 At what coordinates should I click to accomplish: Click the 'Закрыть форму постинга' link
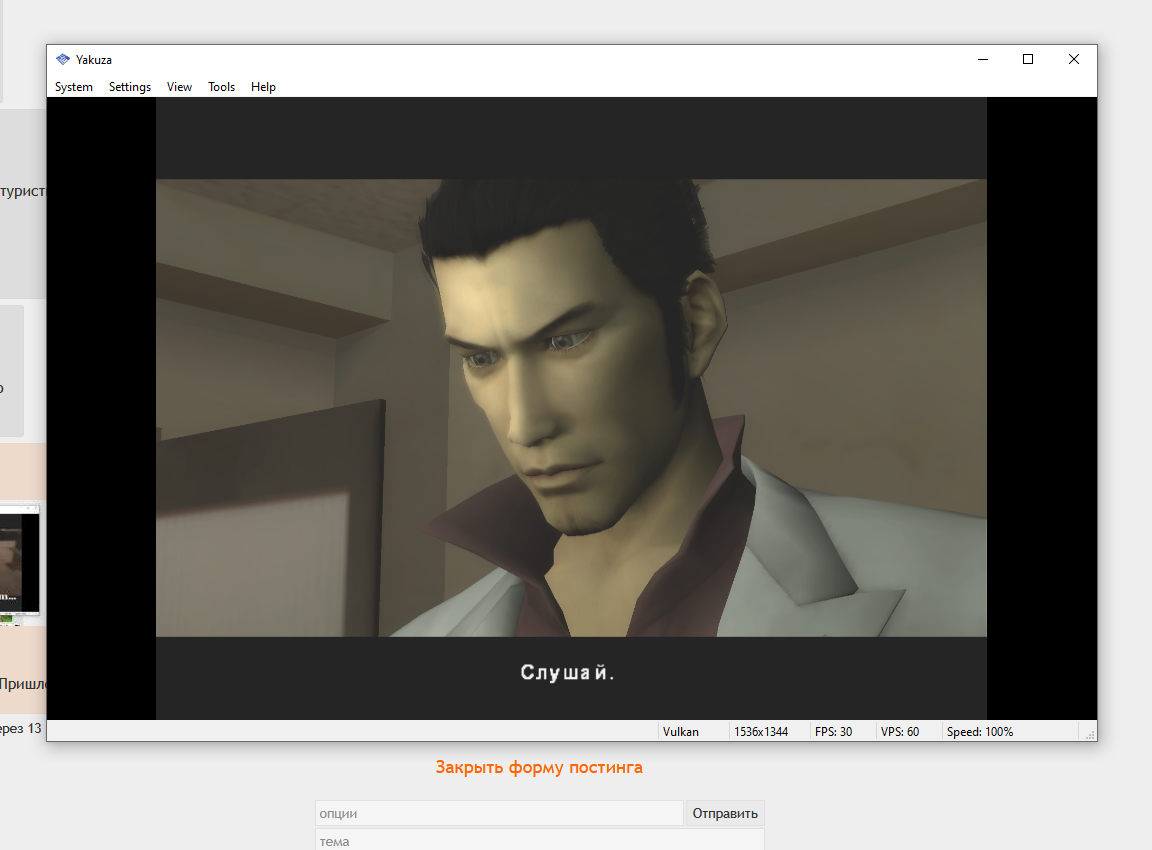pyautogui.click(x=539, y=767)
